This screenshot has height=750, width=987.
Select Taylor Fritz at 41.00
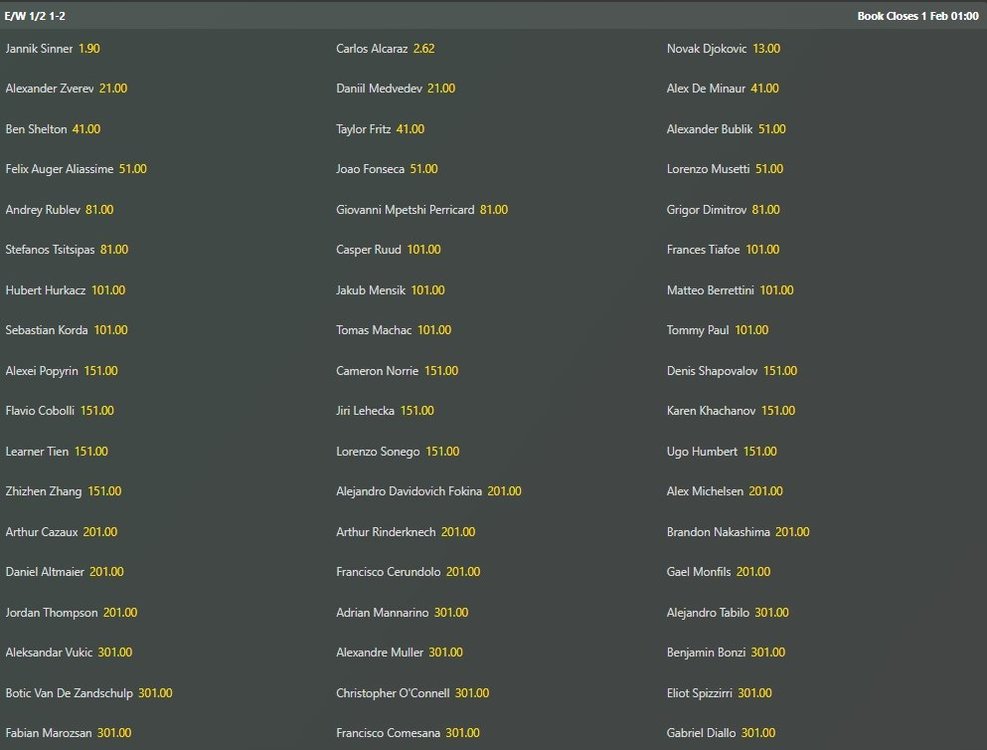pyautogui.click(x=410, y=129)
